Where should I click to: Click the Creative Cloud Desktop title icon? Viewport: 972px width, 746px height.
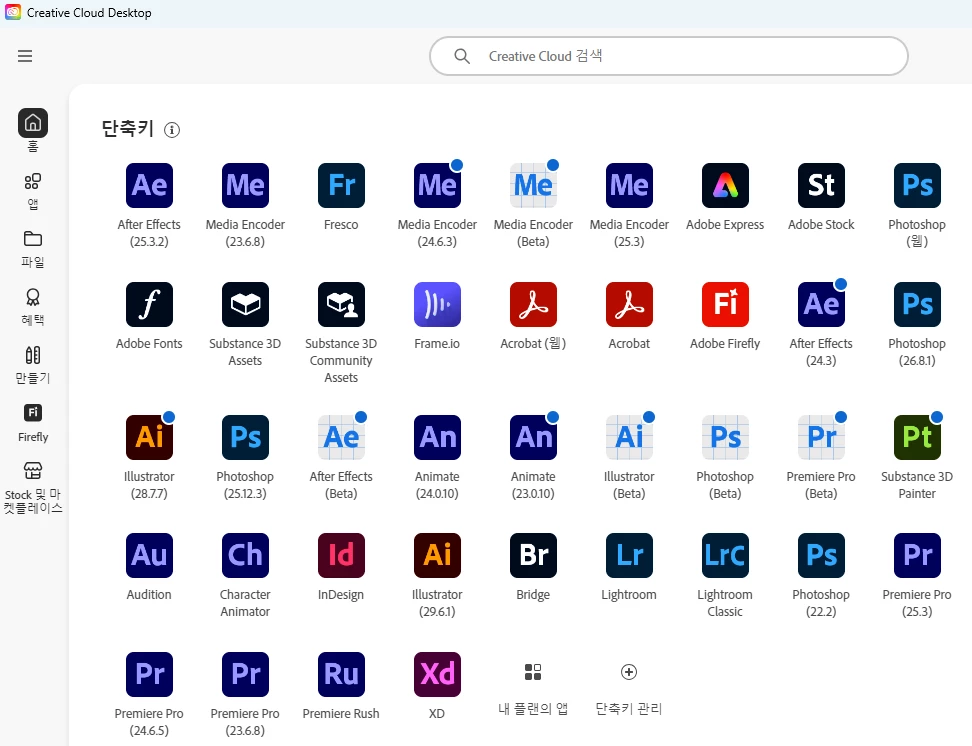tap(13, 12)
